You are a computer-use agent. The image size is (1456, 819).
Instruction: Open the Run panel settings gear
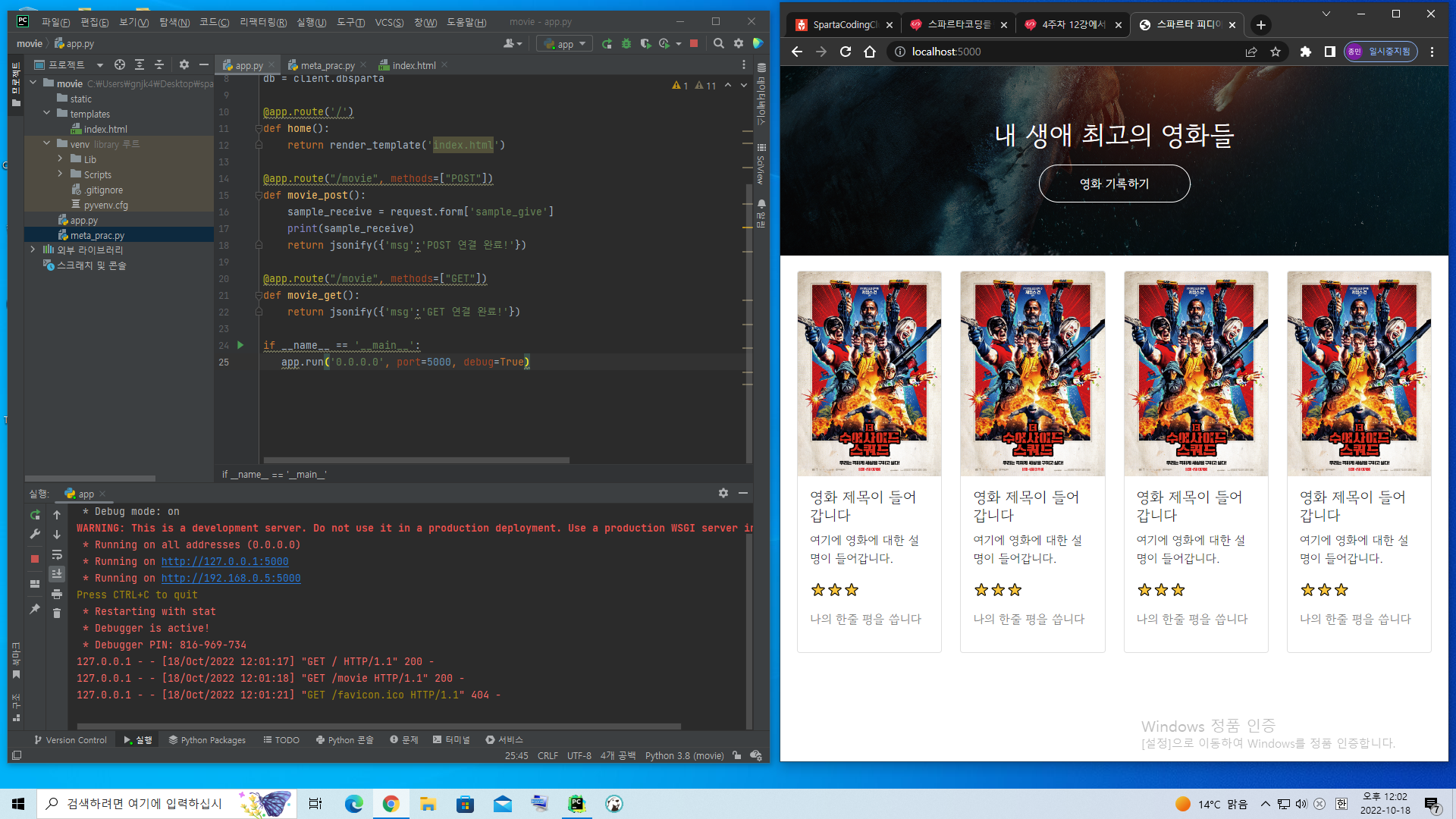point(723,493)
